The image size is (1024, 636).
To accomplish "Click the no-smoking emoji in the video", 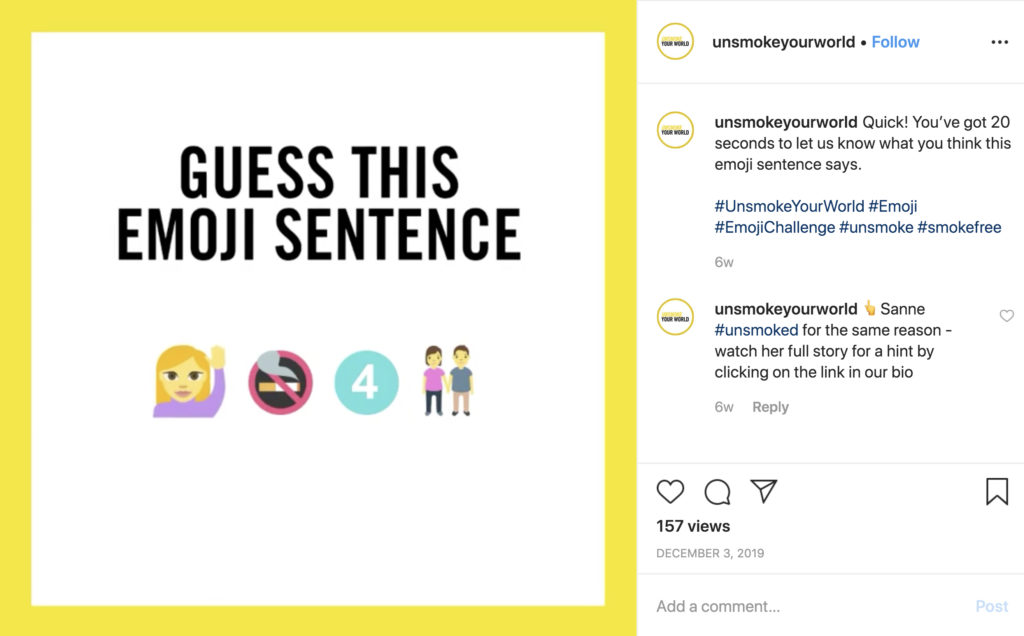I will click(280, 382).
